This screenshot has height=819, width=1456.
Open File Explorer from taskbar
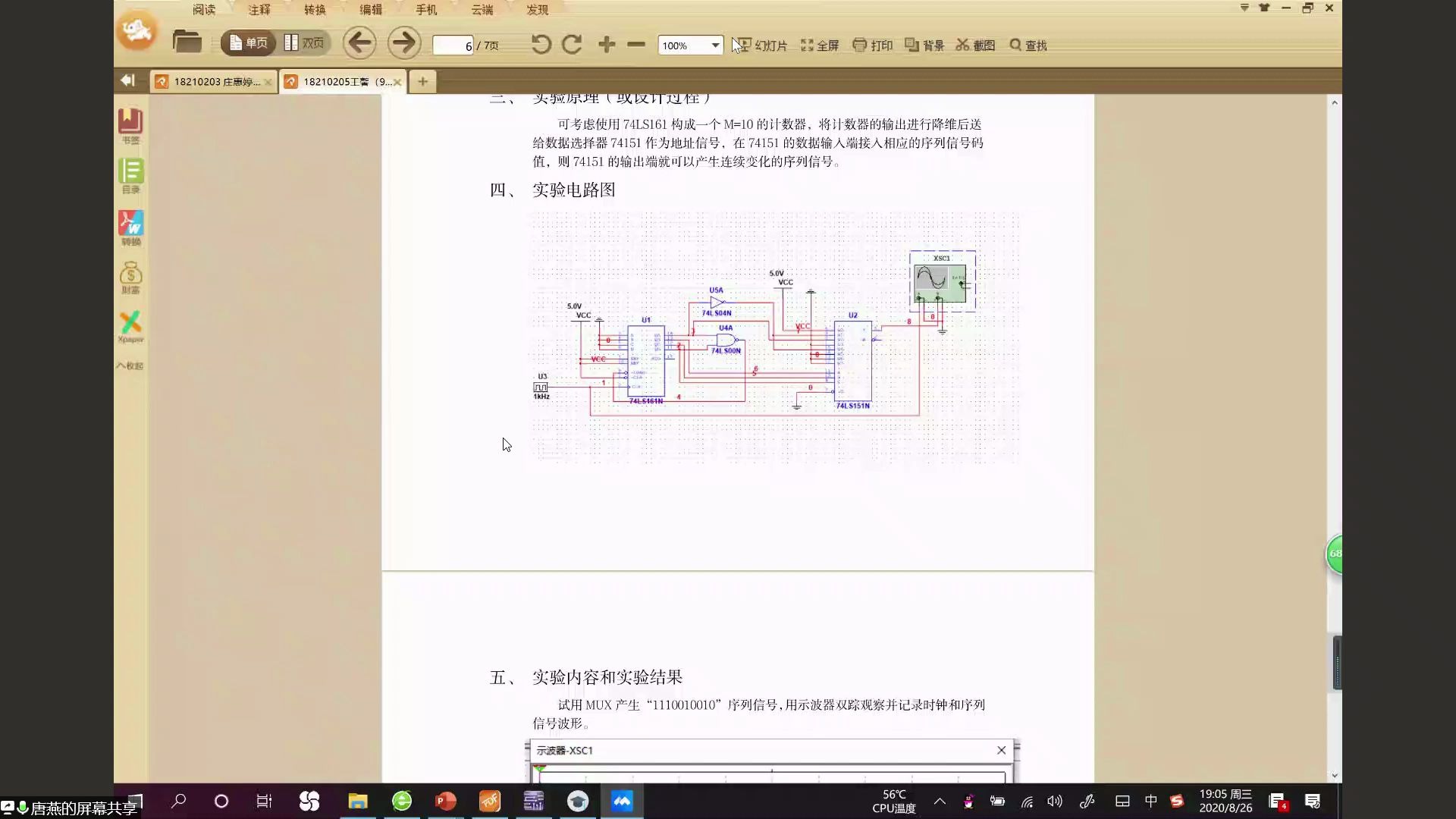pyautogui.click(x=358, y=801)
